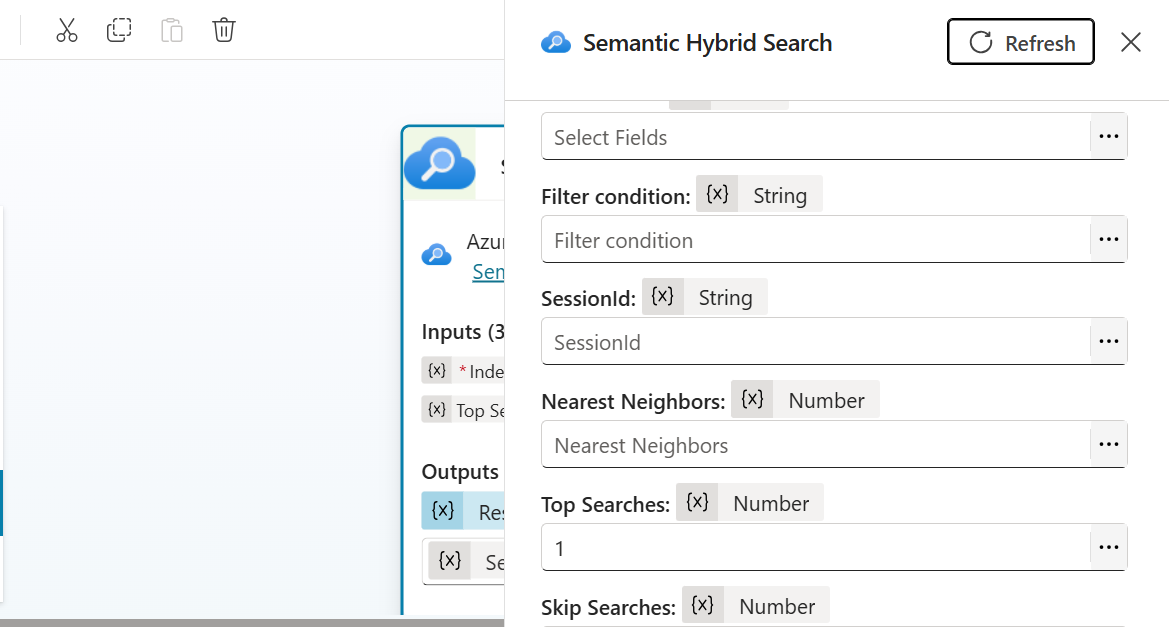The height and width of the screenshot is (627, 1169).
Task: Click the Nearest Neighbors label text
Action: point(633,402)
